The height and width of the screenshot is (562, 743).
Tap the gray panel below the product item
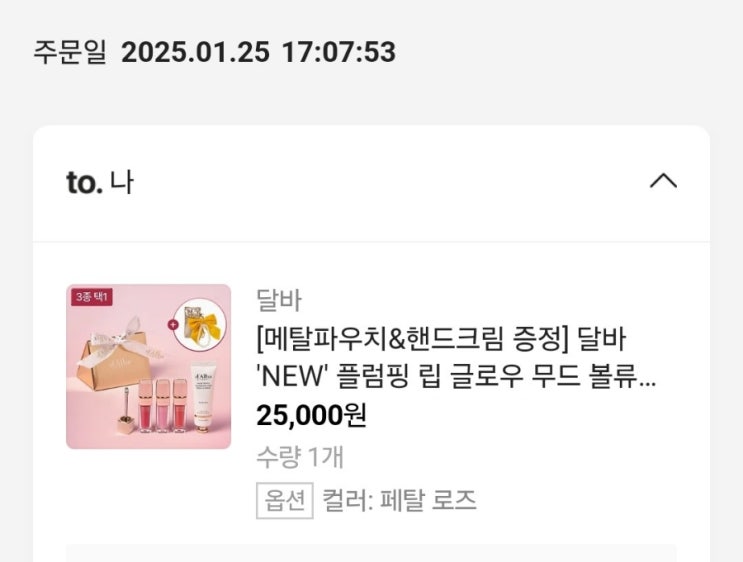[371, 553]
